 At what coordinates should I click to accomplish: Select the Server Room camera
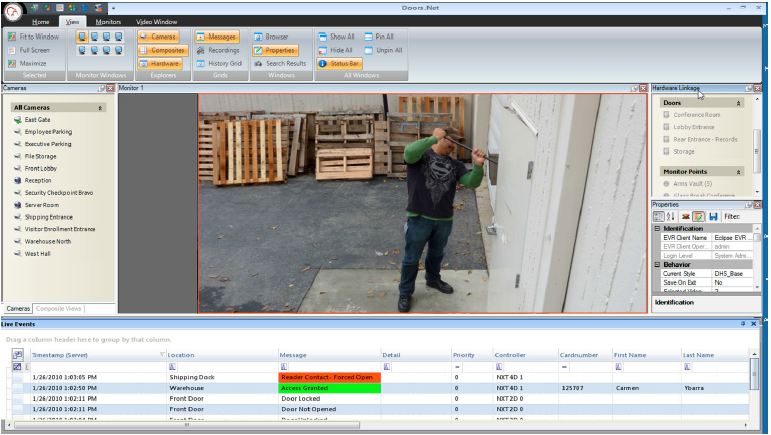click(37, 205)
